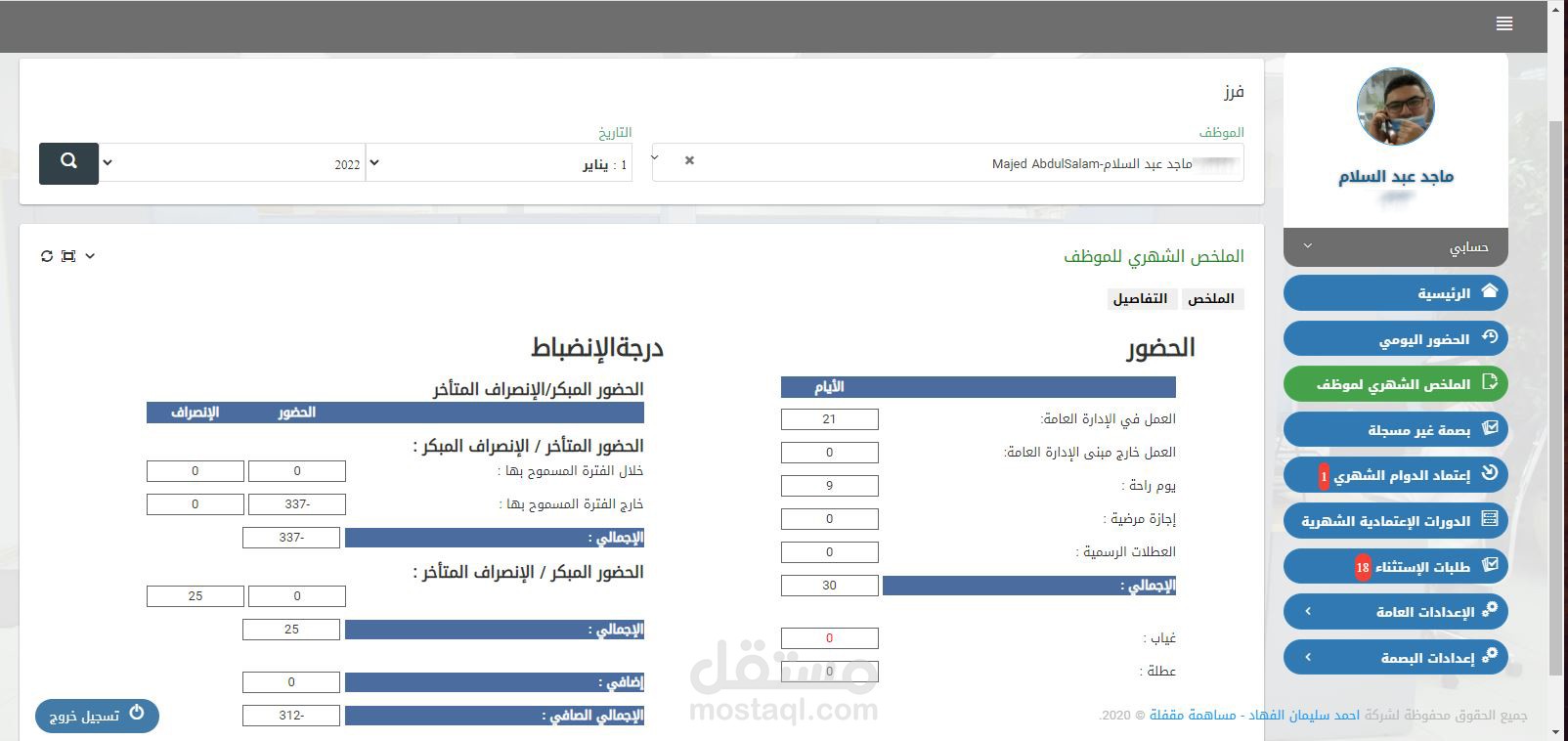The image size is (1568, 741).
Task: Click the تسجيل خروج logout button
Action: point(97,716)
